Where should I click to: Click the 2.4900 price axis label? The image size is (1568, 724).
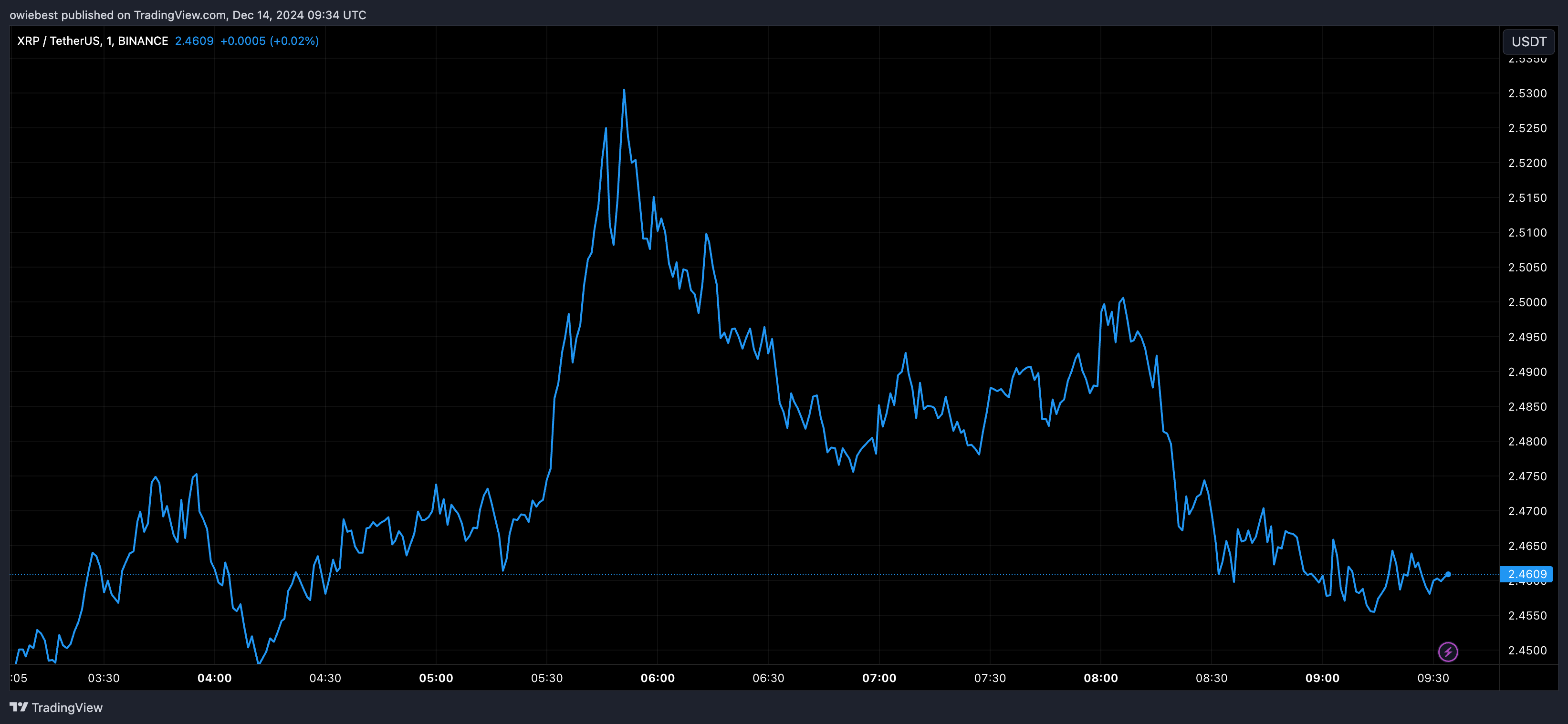tap(1527, 372)
